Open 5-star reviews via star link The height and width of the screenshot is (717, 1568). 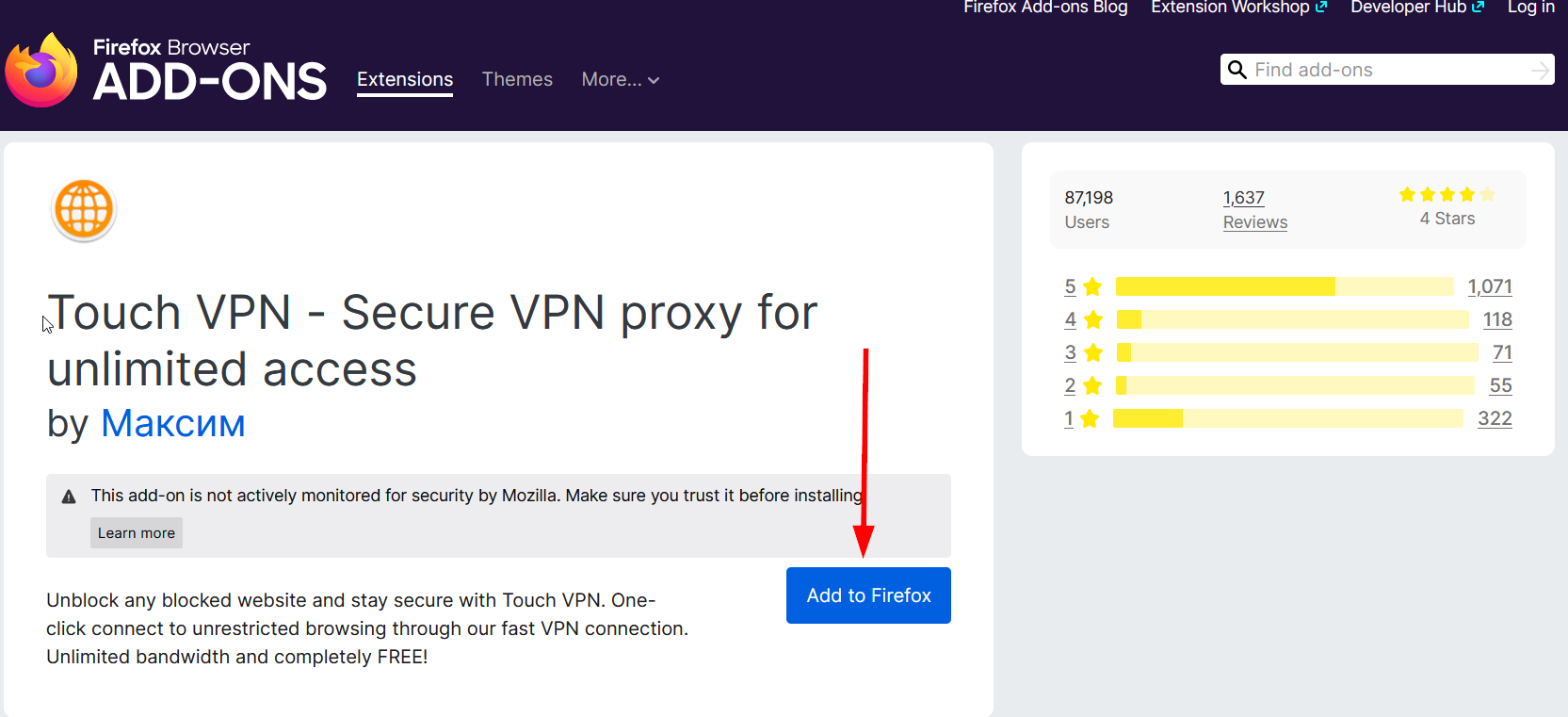tap(1082, 286)
